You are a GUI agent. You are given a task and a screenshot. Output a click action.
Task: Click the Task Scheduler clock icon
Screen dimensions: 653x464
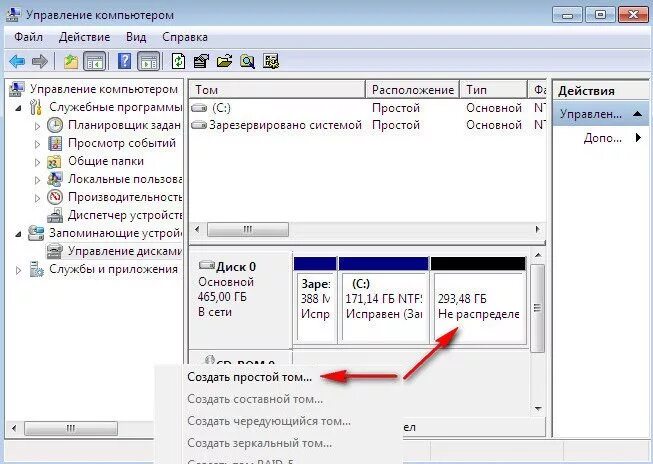coord(55,125)
